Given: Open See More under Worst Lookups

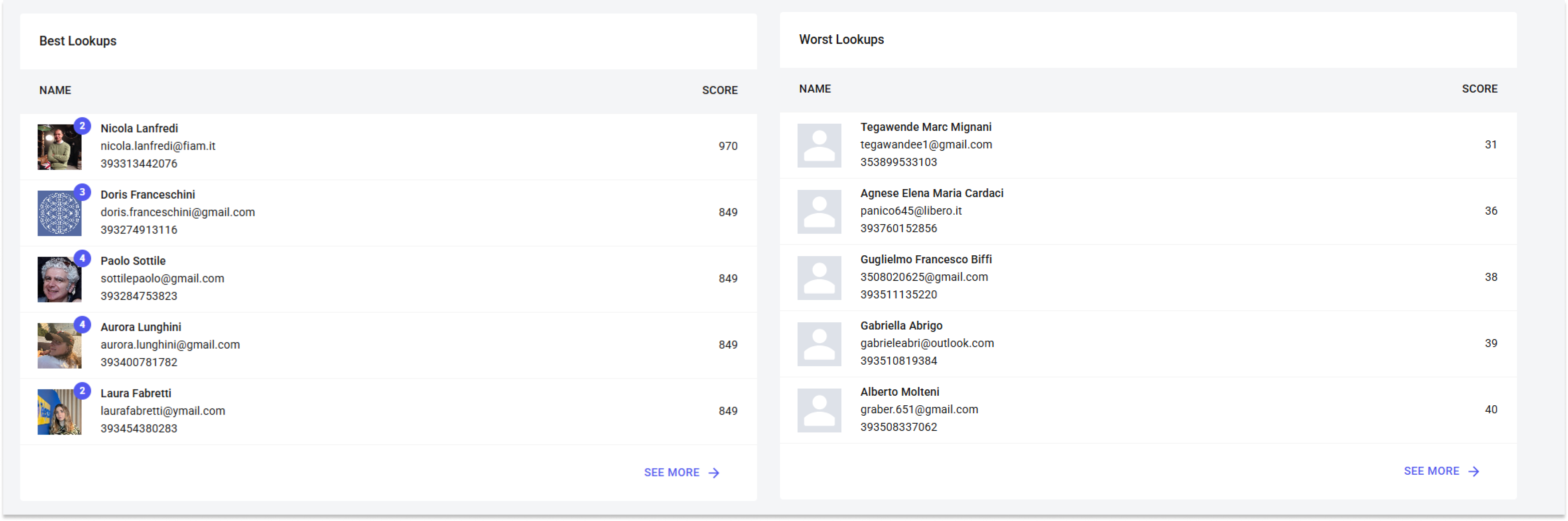Looking at the screenshot, I should click(1431, 472).
